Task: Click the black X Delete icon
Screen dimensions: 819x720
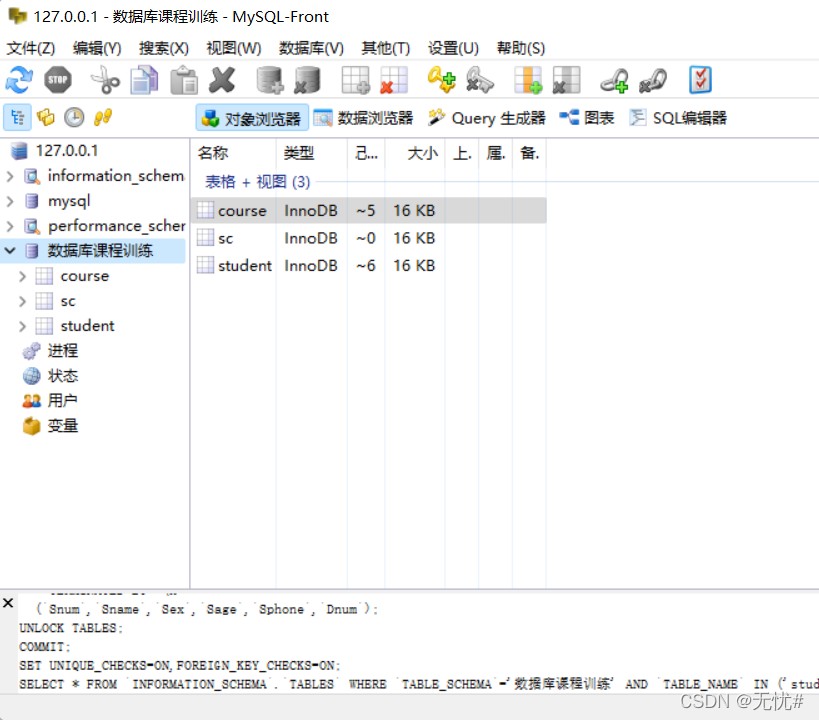Action: pos(222,80)
